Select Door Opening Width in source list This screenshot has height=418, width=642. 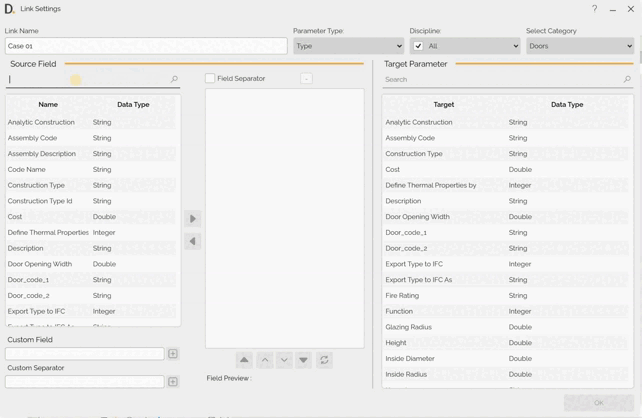pos(40,264)
